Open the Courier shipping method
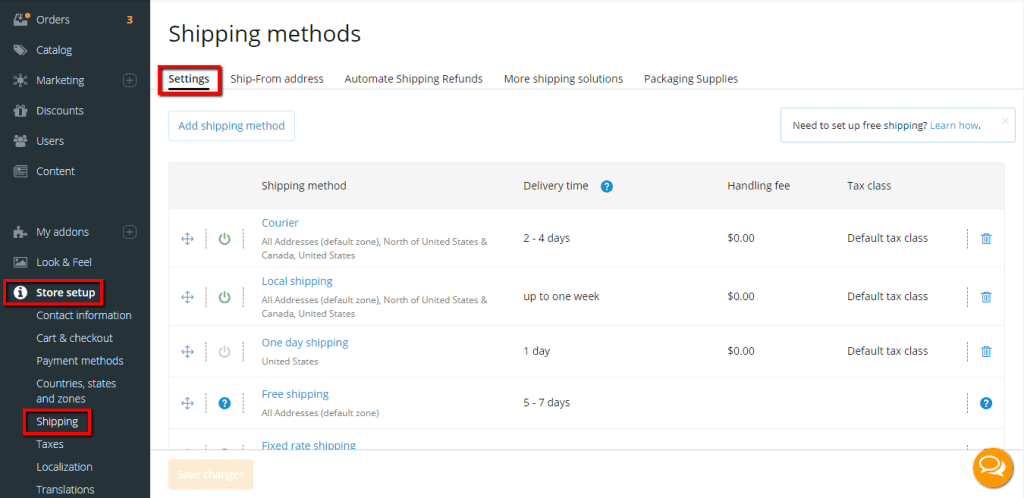The width and height of the screenshot is (1024, 498). click(280, 223)
